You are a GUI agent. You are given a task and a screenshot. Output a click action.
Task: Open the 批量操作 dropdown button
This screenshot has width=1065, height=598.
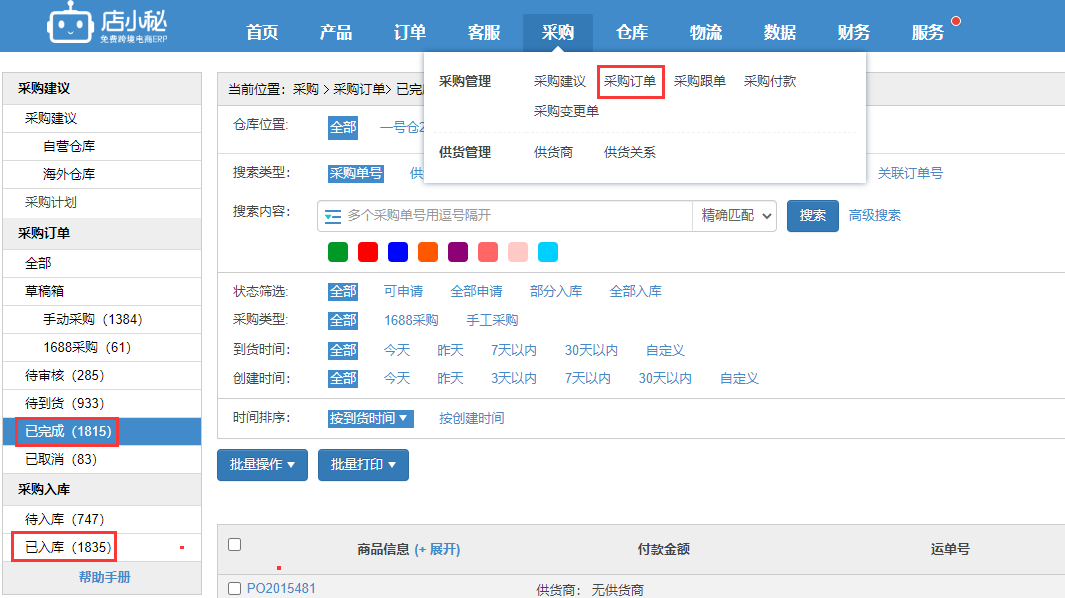tap(262, 465)
